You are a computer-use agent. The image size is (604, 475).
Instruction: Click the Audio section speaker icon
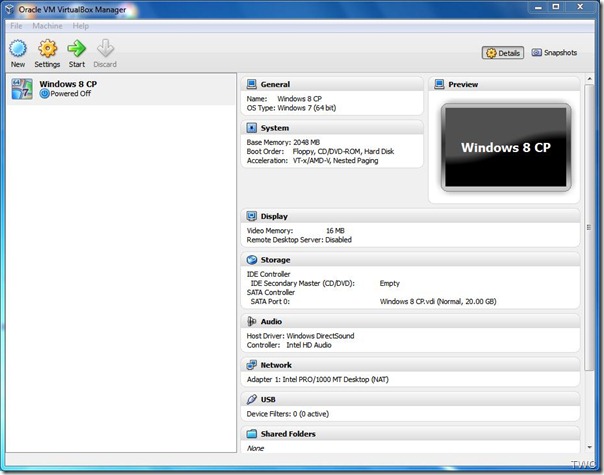[x=252, y=321]
